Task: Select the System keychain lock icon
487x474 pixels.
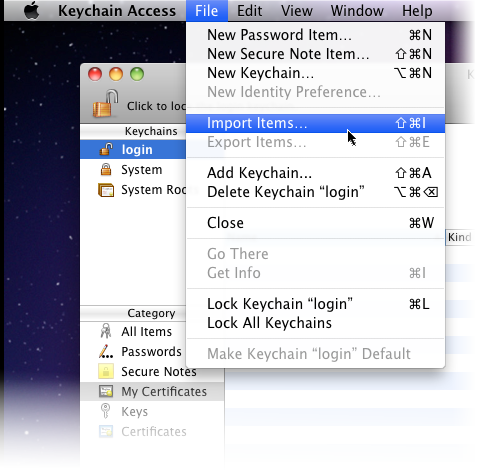Action: [x=106, y=169]
